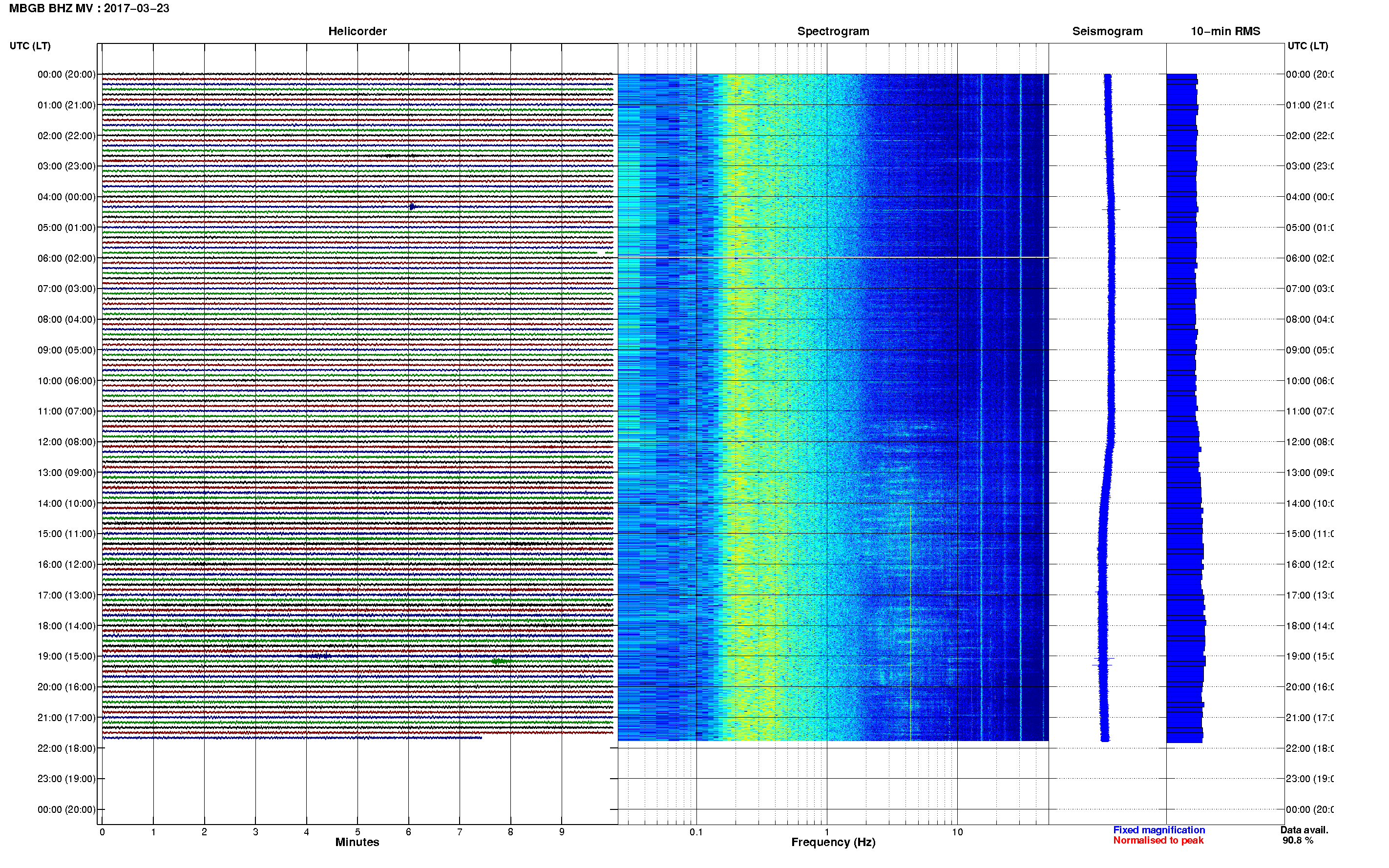
Task: Click the left time label '20:00 (16:00)'
Action: [66, 687]
